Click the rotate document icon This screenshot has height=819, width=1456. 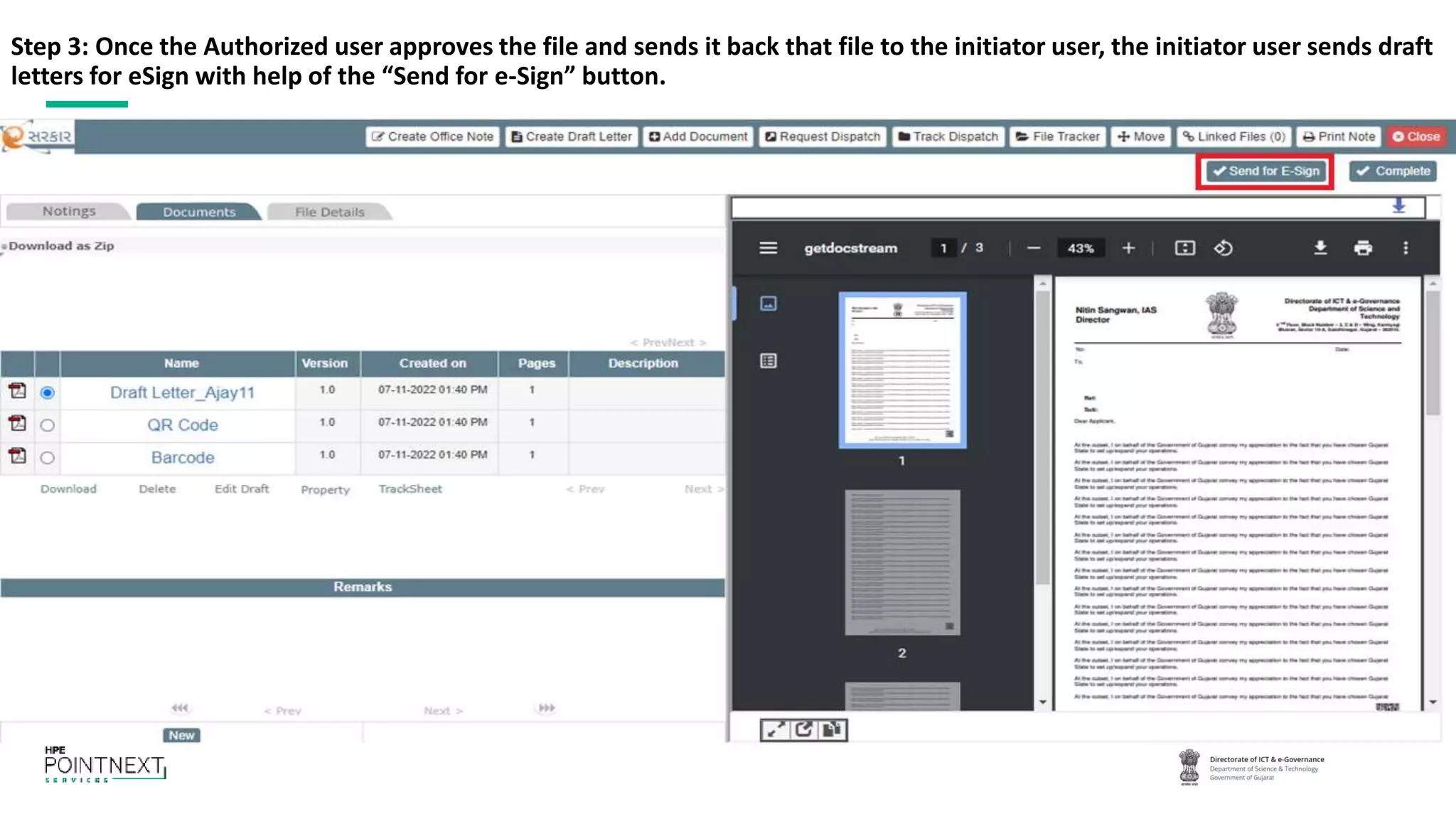point(1223,248)
